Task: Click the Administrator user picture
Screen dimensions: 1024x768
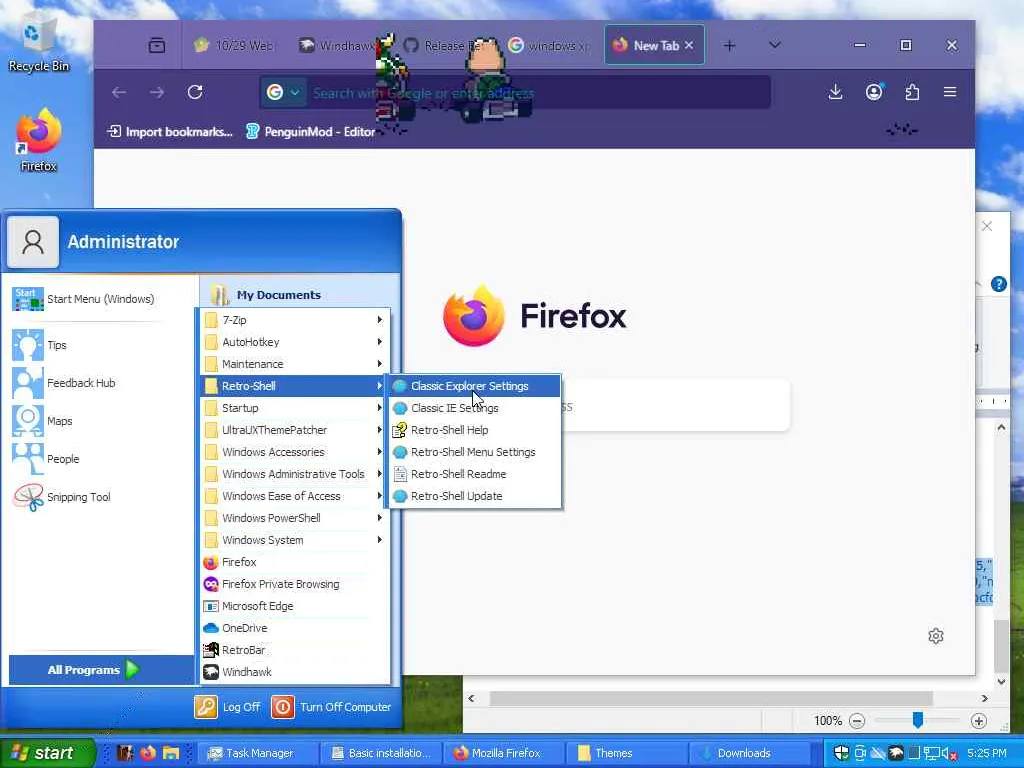Action: [33, 242]
